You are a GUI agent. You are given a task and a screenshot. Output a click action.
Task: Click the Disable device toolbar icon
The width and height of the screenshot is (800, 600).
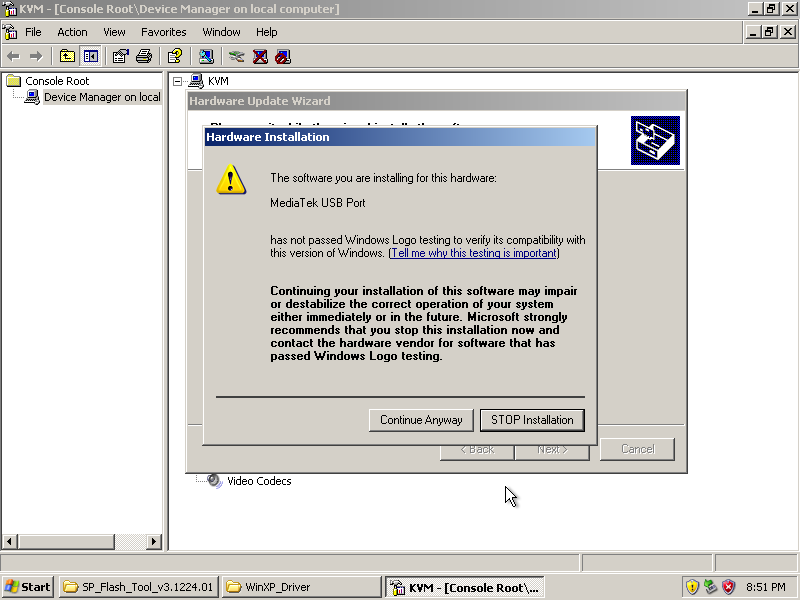click(283, 56)
